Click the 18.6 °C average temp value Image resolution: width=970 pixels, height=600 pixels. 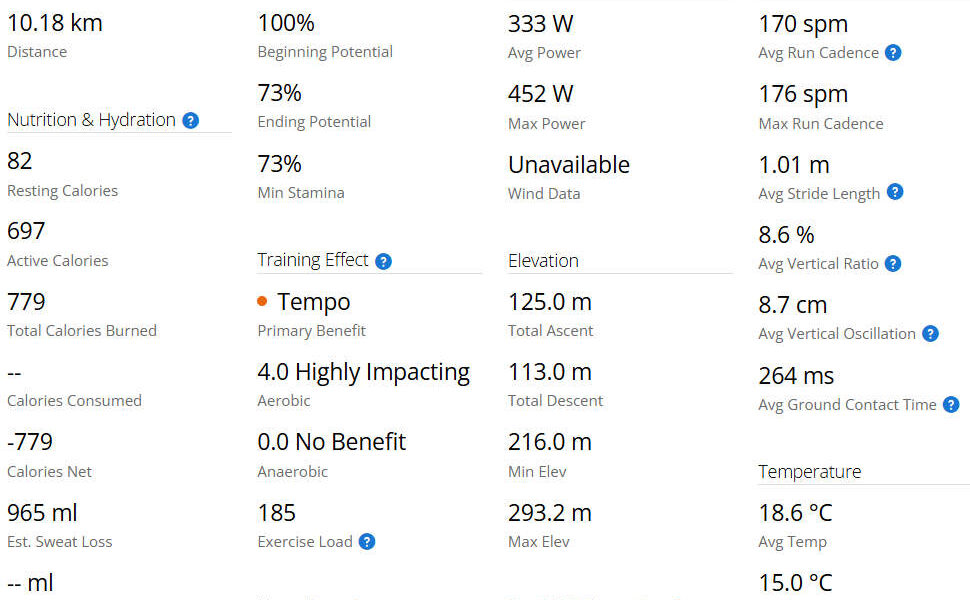point(795,513)
